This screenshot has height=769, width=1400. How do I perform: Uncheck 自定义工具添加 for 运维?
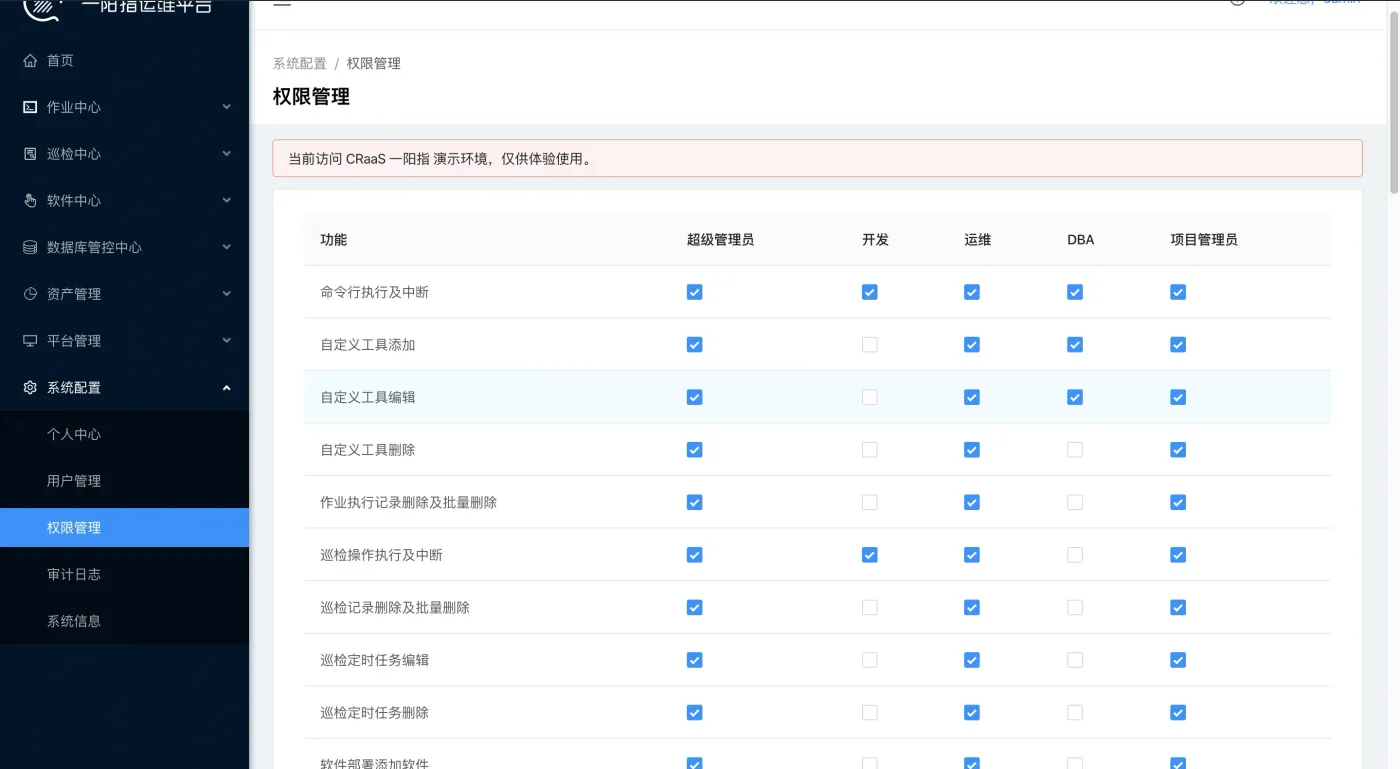pyautogui.click(x=971, y=345)
